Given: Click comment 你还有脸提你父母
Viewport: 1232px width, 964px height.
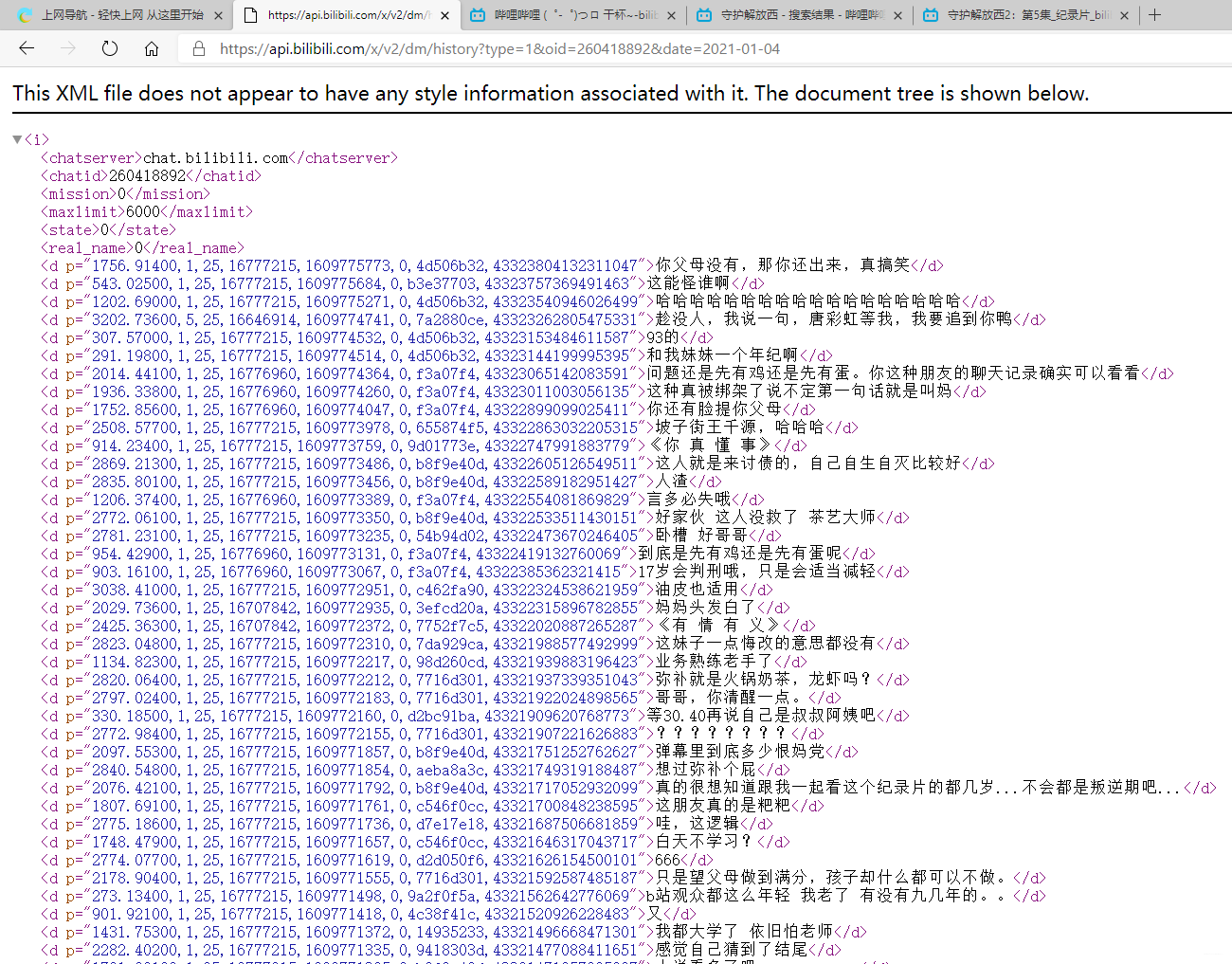Looking at the screenshot, I should tap(427, 410).
